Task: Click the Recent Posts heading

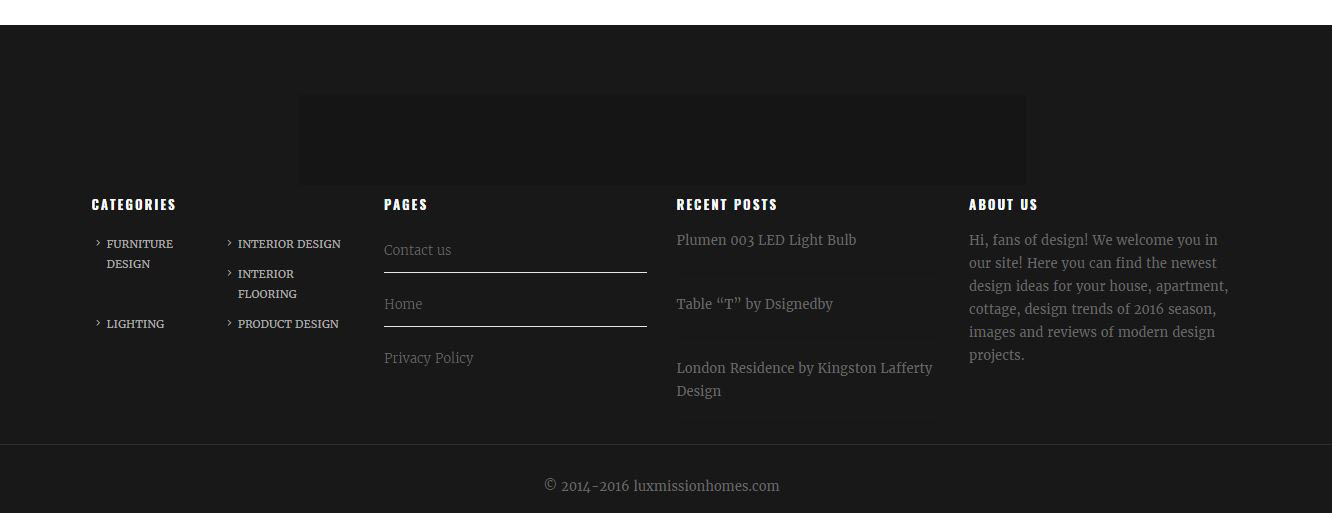Action: point(726,204)
